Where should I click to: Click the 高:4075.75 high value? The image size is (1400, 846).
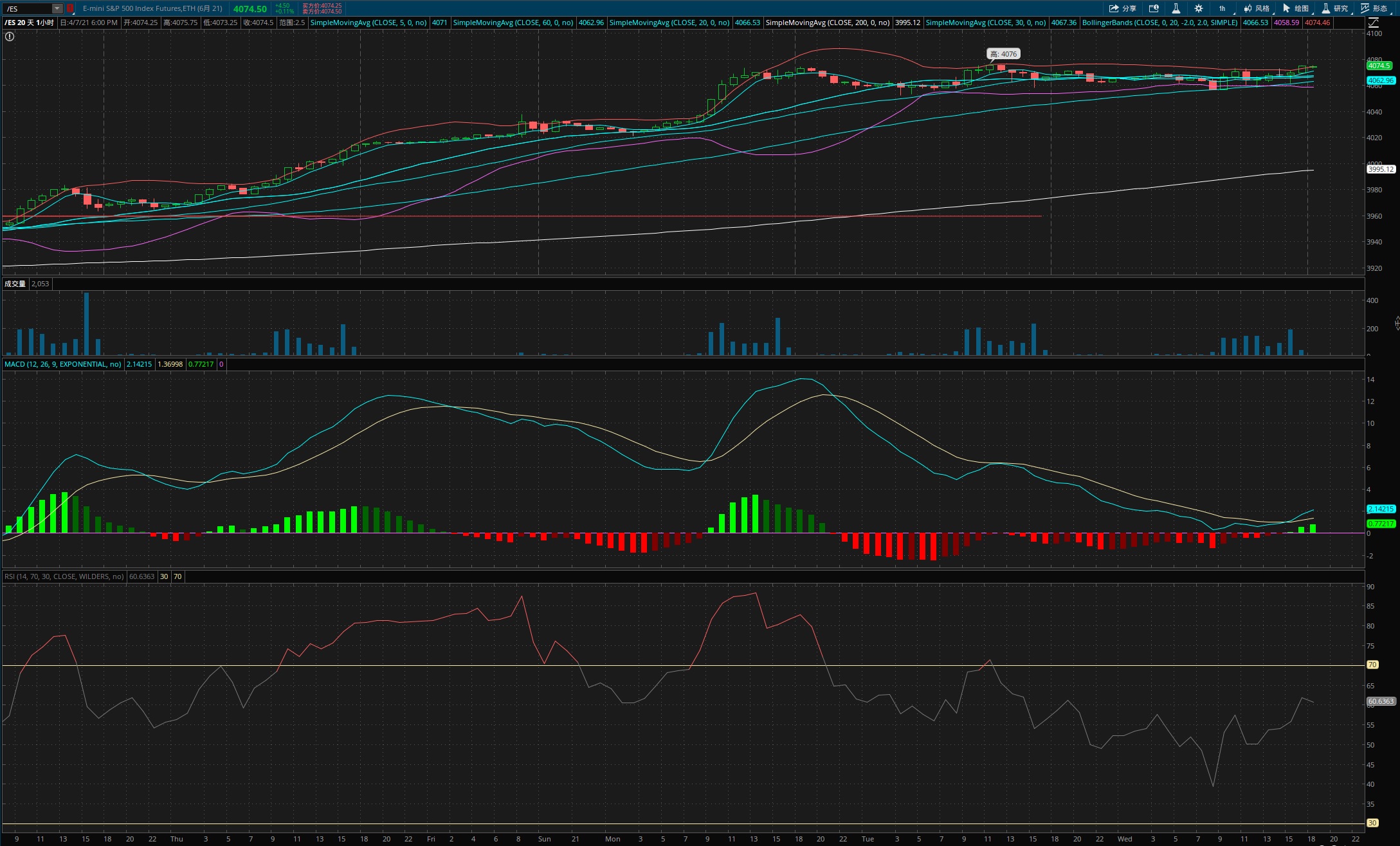[x=181, y=23]
